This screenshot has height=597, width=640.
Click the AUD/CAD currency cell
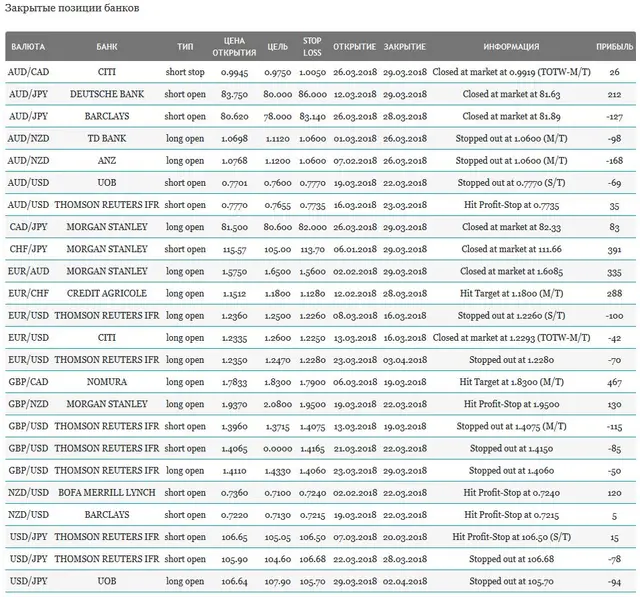coord(28,72)
